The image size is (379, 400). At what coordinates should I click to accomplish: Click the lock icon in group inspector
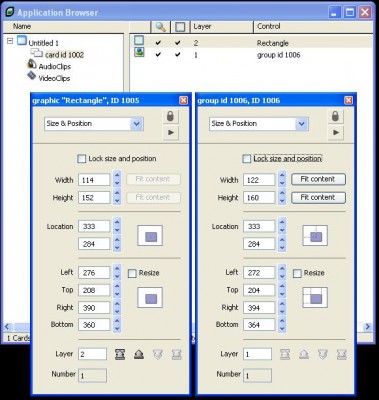[335, 116]
